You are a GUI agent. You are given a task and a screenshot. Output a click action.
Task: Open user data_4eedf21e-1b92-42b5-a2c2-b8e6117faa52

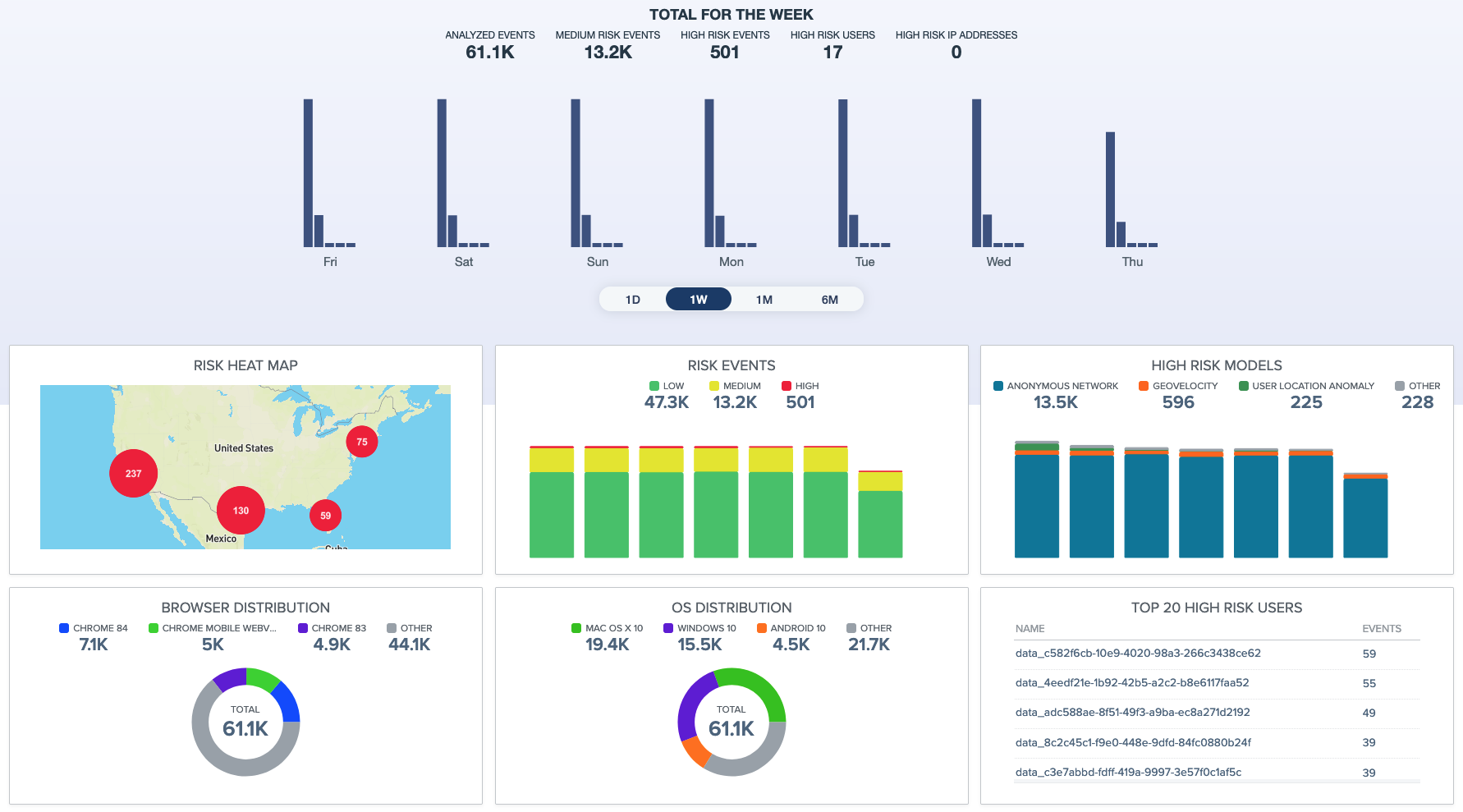pyautogui.click(x=1132, y=683)
